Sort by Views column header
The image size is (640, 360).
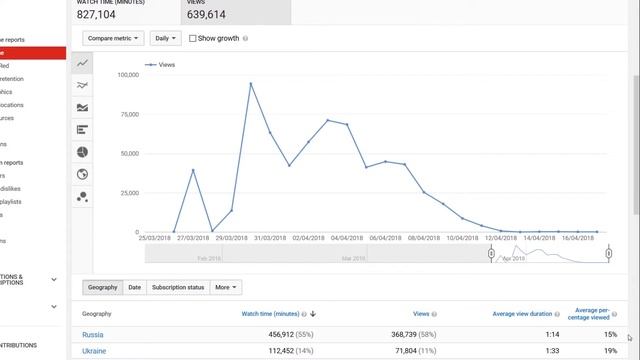click(421, 314)
